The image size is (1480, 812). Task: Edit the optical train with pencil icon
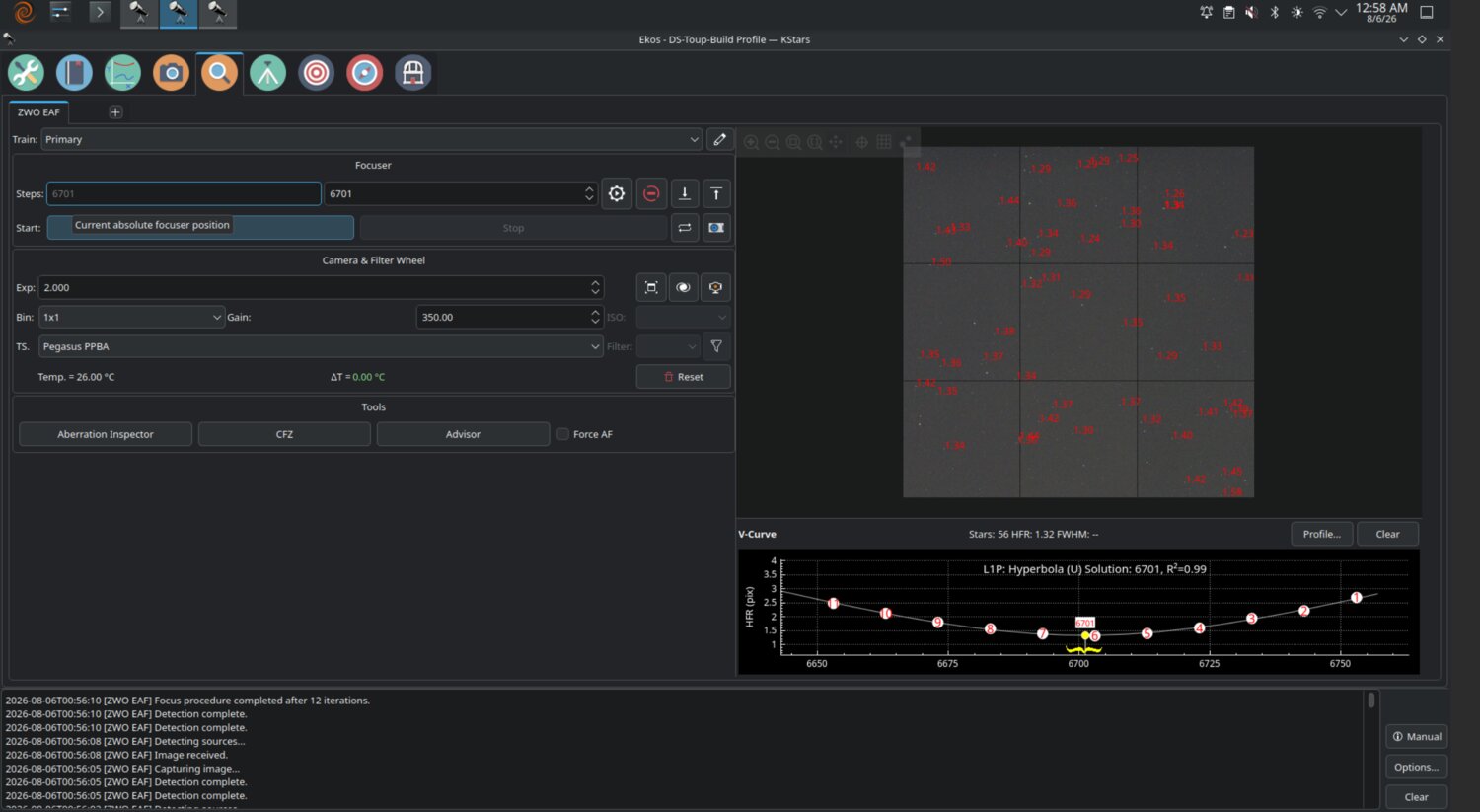tap(719, 139)
